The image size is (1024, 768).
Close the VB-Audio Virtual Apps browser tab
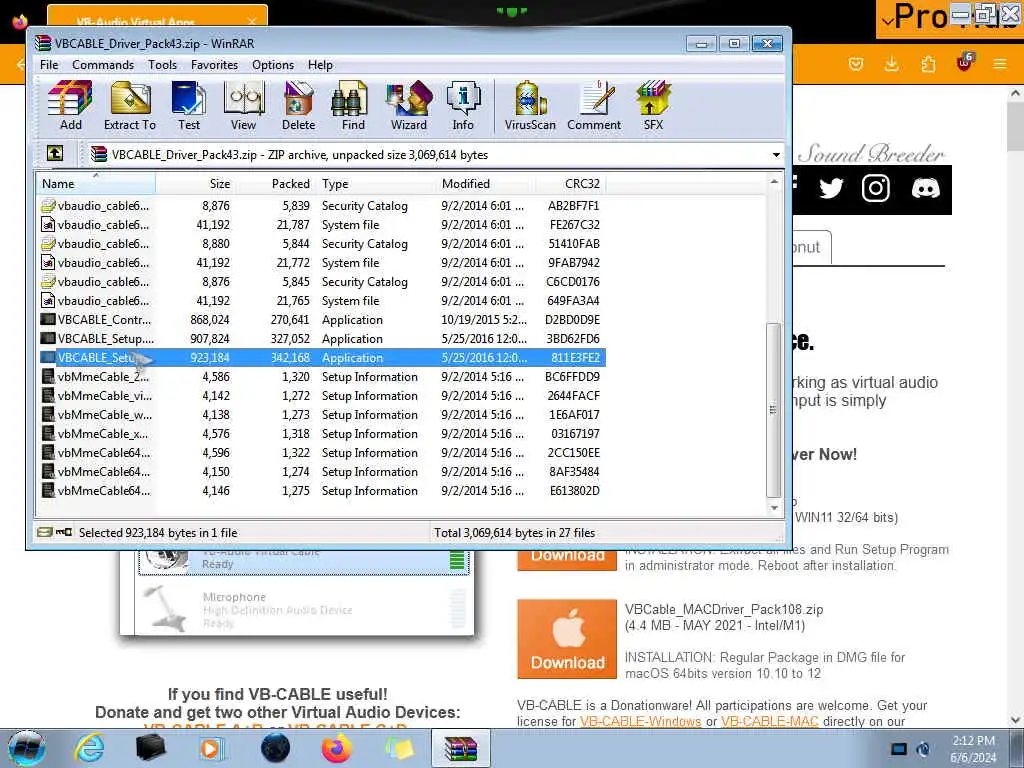point(252,22)
